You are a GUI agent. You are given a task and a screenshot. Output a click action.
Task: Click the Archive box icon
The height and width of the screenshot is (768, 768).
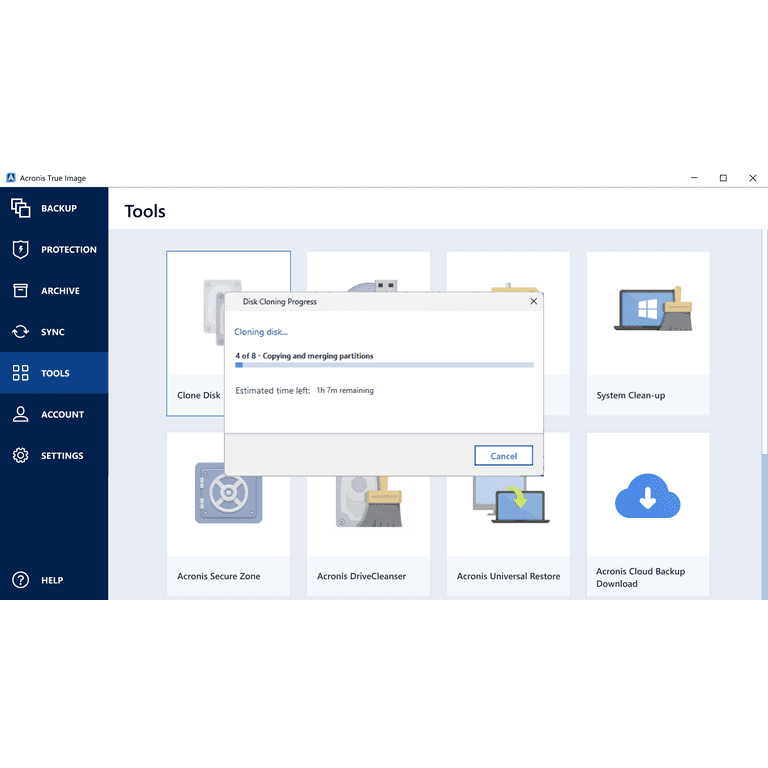coord(21,290)
